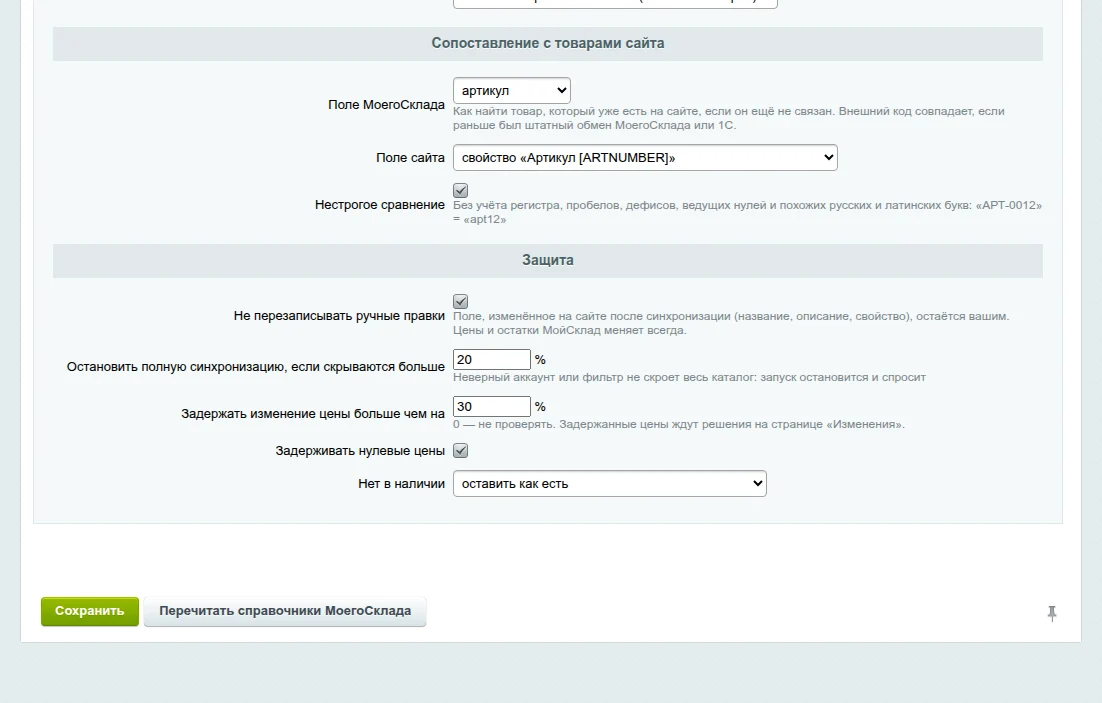Click the Остановить полную синхронизацию label
The width and height of the screenshot is (1102, 703).
(256, 366)
